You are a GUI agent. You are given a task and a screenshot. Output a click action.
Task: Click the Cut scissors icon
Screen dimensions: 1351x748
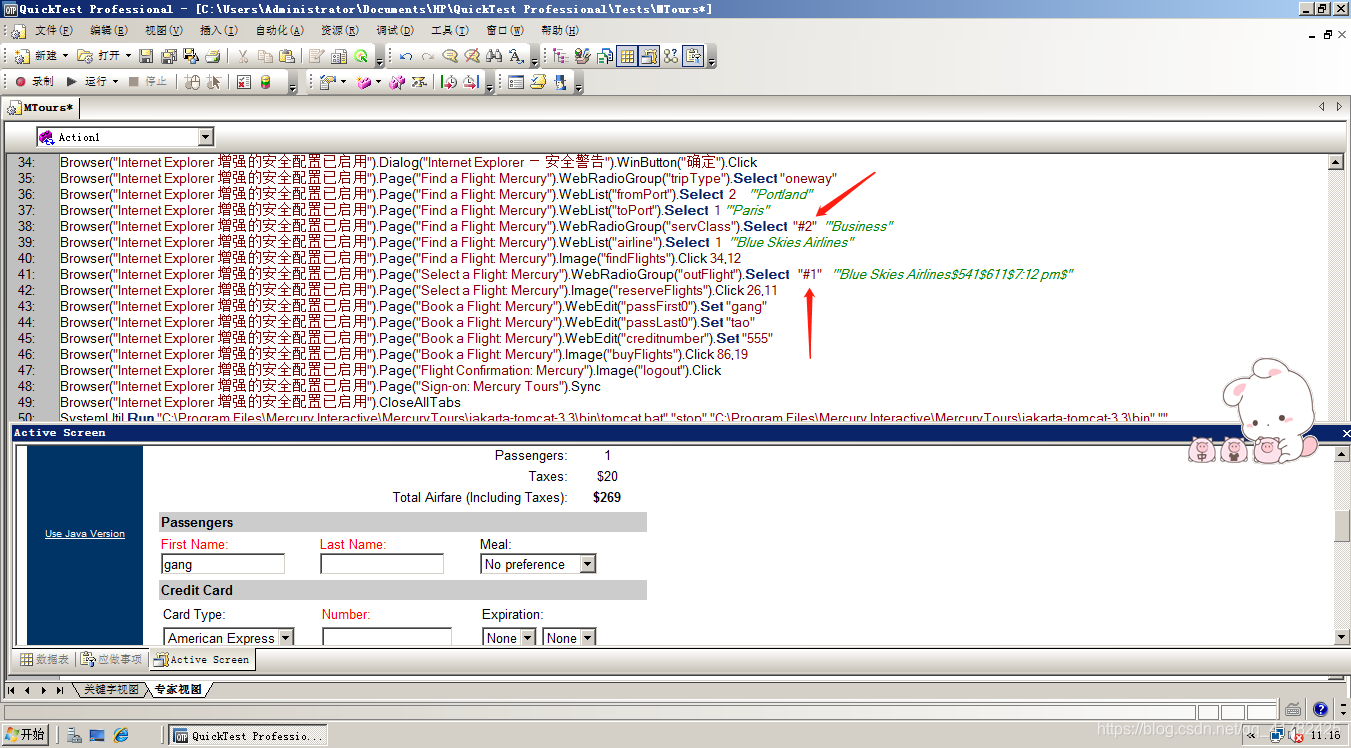coord(242,56)
